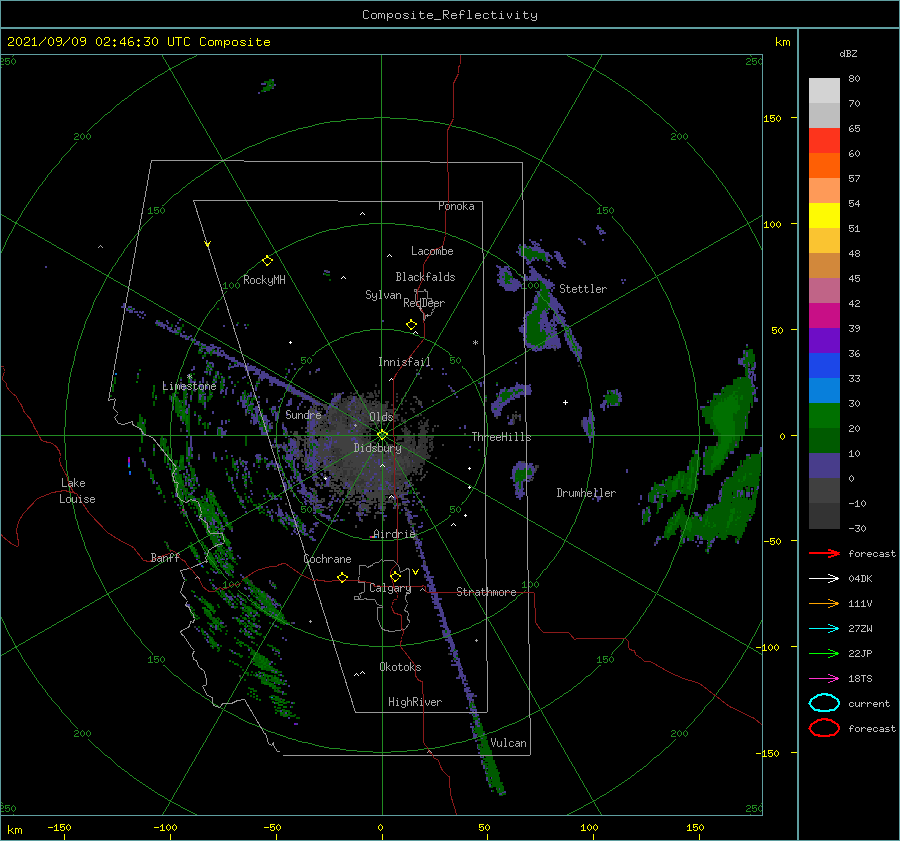Image resolution: width=900 pixels, height=841 pixels.
Task: Click the light blue 30-33 dBZ swatch
Action: pyautogui.click(x=824, y=390)
